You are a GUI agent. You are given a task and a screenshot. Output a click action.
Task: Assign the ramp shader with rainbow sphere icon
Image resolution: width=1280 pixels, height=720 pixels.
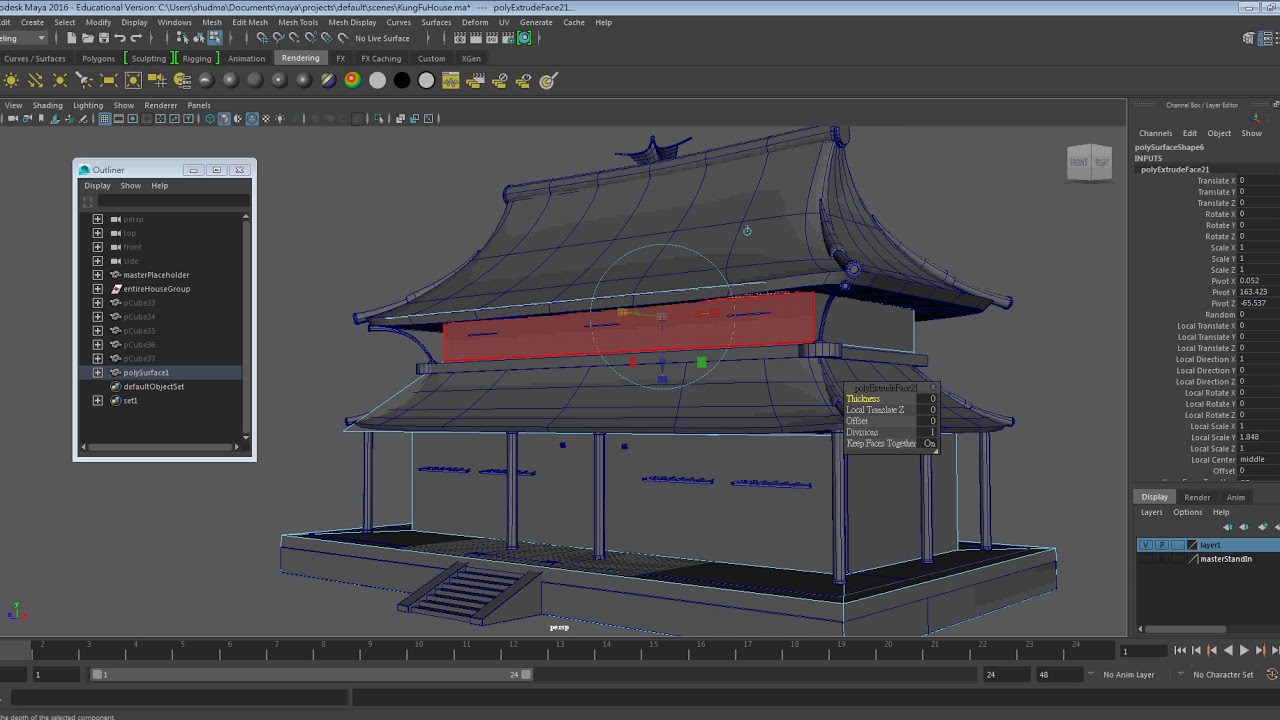(x=353, y=81)
